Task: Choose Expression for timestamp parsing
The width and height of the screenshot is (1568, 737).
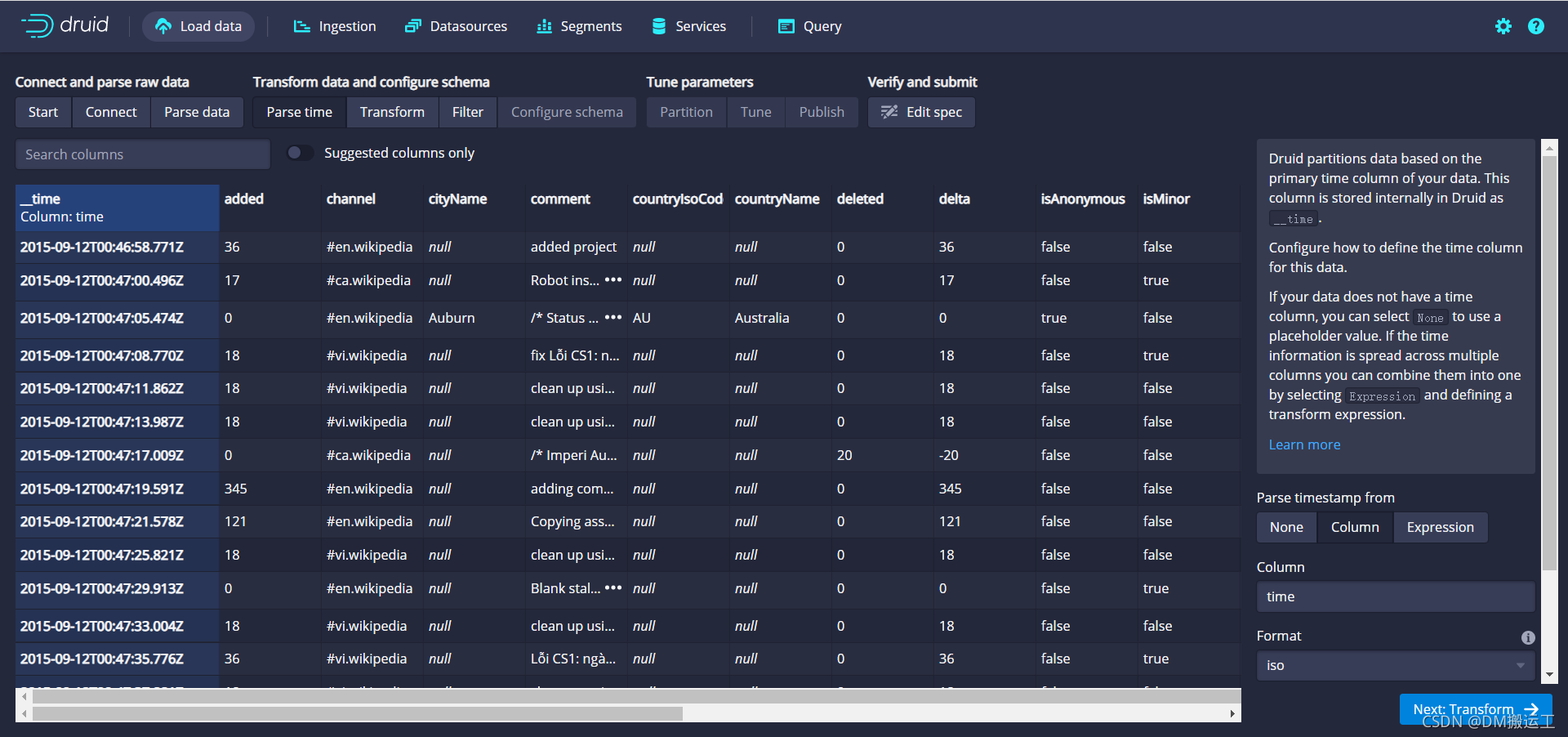Action: point(1440,527)
